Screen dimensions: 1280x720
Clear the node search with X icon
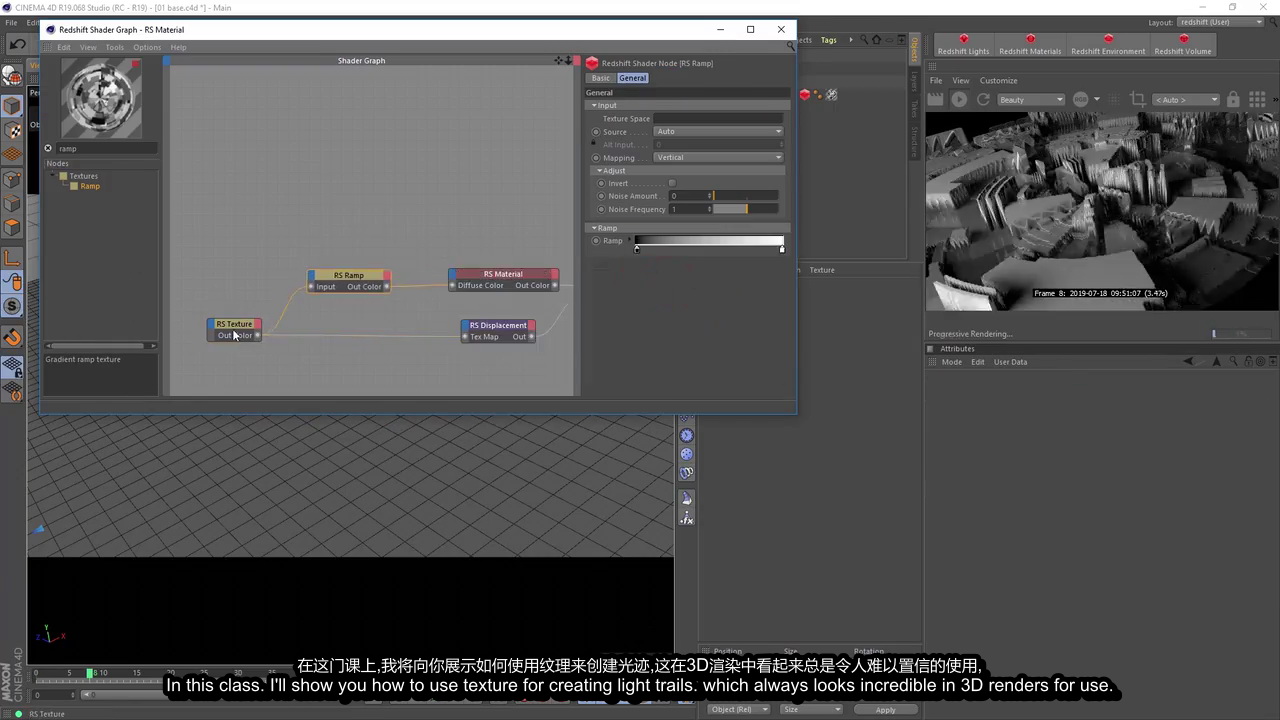tap(48, 148)
